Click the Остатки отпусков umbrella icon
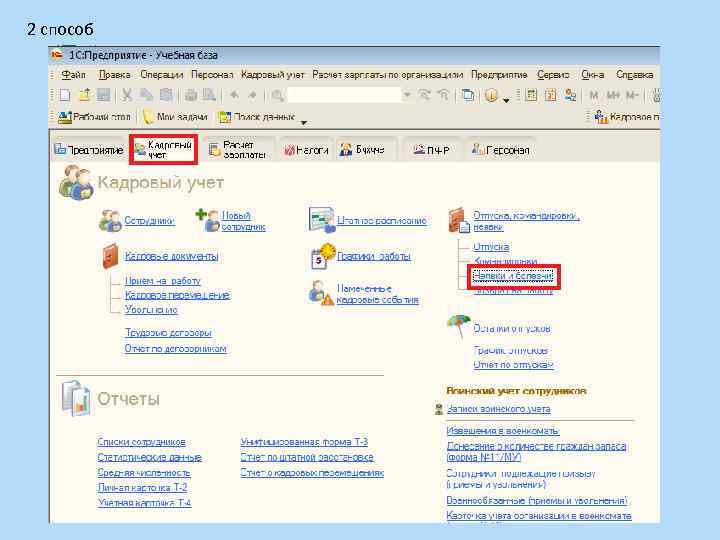Screen dimensions: 720x540 pyautogui.click(x=459, y=326)
